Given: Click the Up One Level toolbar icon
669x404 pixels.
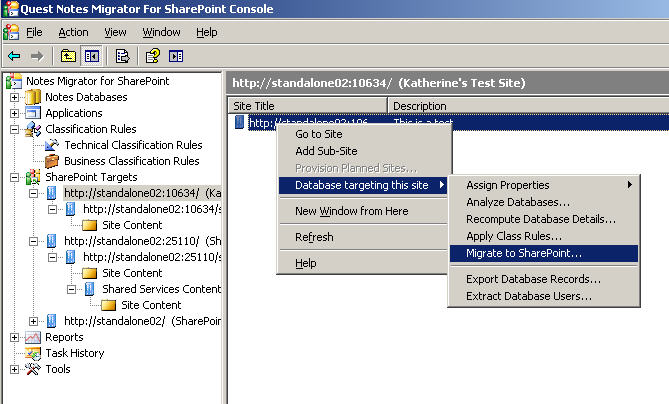Looking at the screenshot, I should [68, 56].
